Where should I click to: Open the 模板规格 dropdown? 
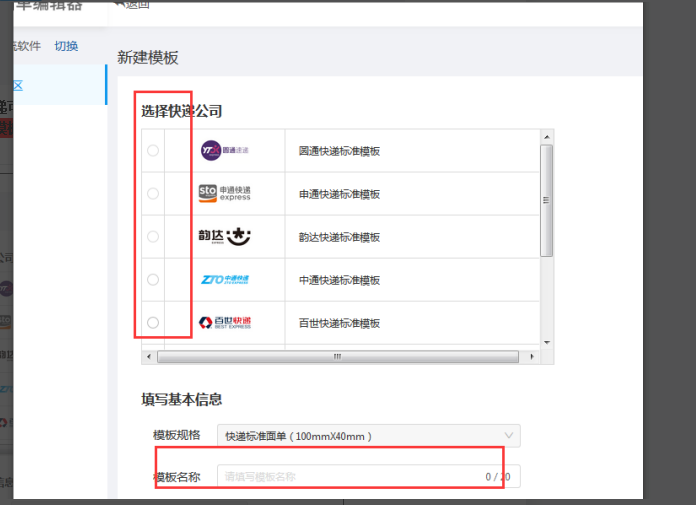coord(368,436)
